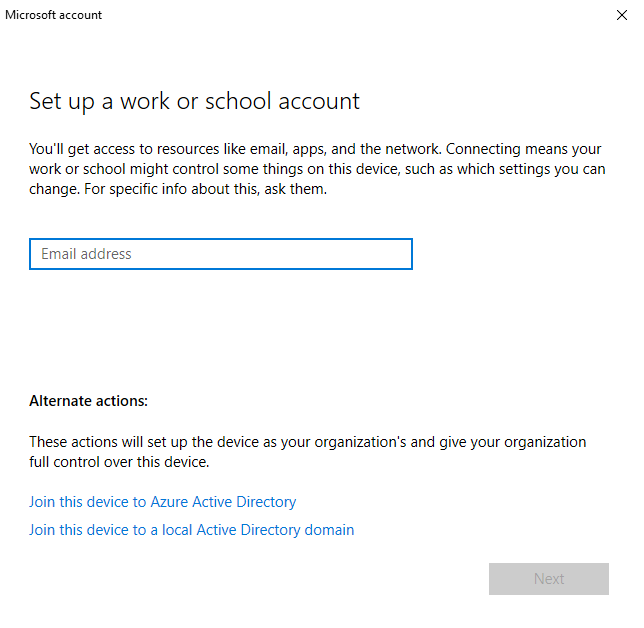Click the text 'These actions will set up the device'

coord(308,452)
